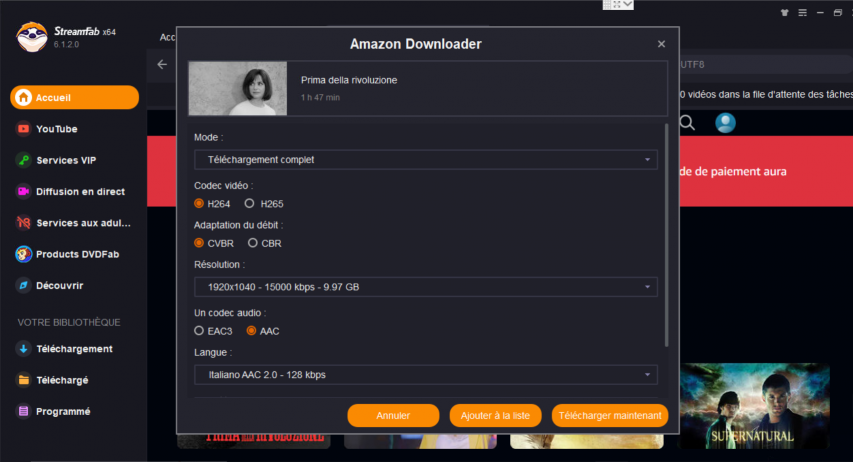Click the queue status text about vidéos
Viewport: 853px width, 462px height.
coord(766,95)
